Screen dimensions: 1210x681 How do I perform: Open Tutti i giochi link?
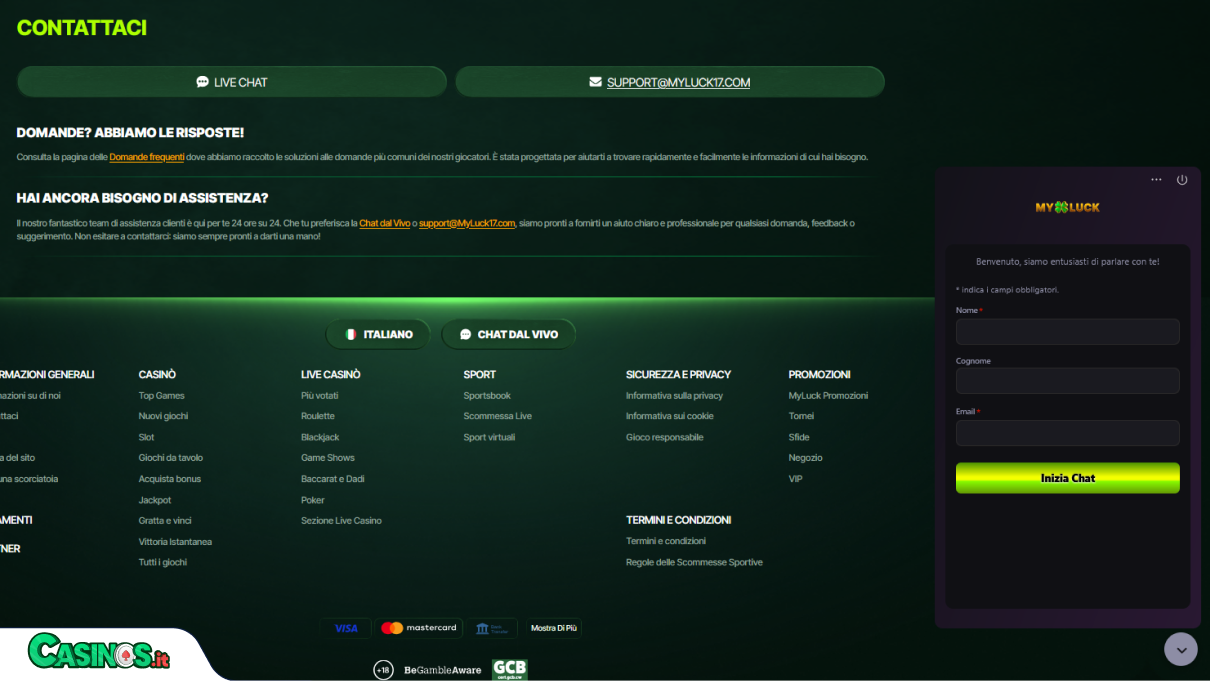coord(162,562)
